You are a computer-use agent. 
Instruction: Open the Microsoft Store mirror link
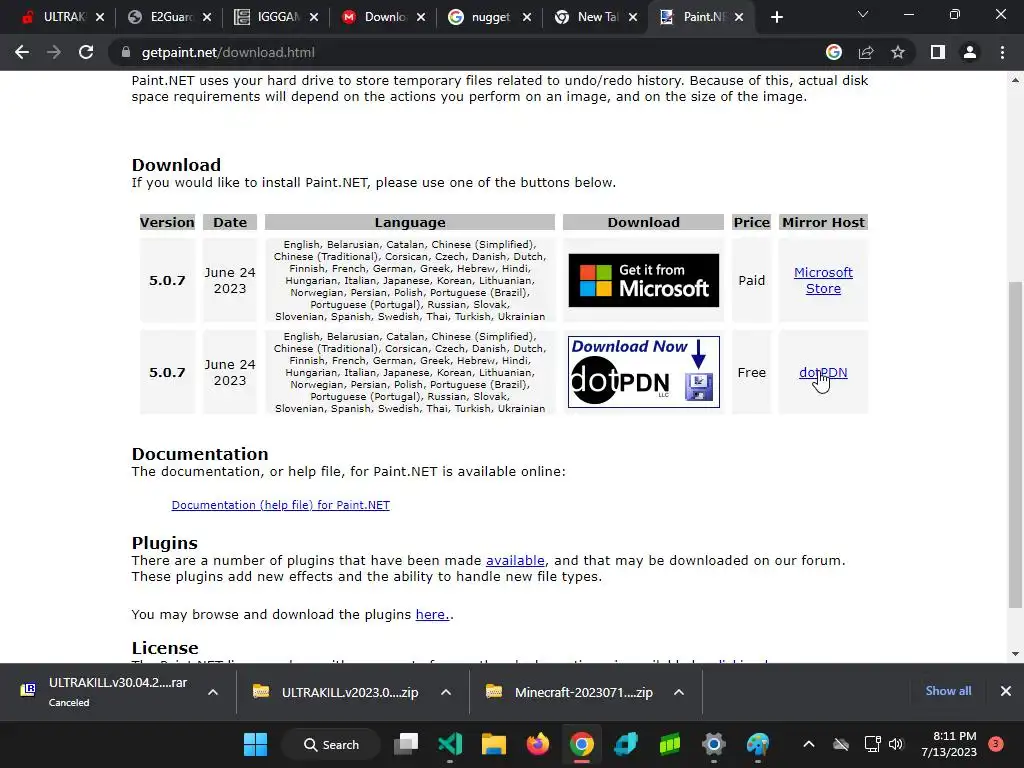[823, 280]
